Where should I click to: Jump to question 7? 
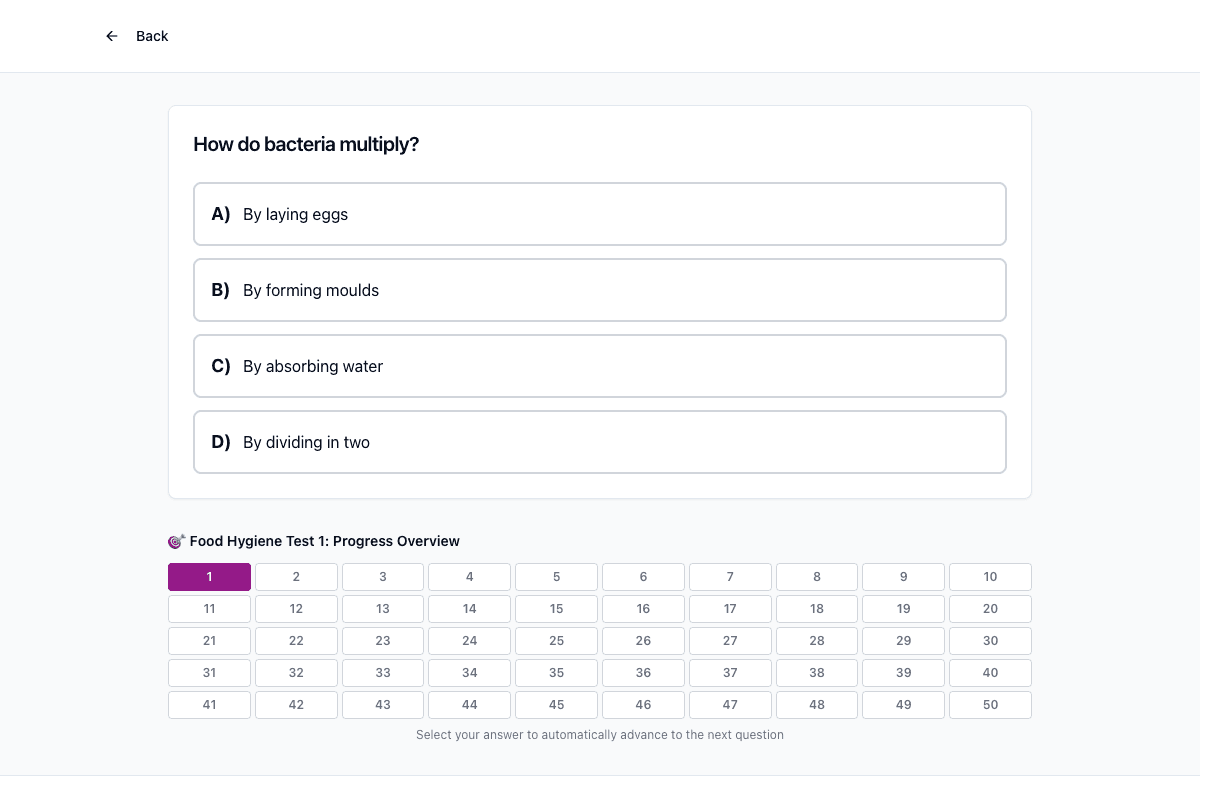(730, 577)
